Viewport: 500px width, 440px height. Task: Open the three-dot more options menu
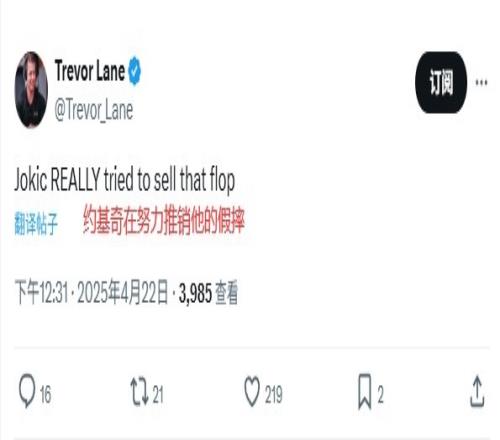[x=481, y=82]
